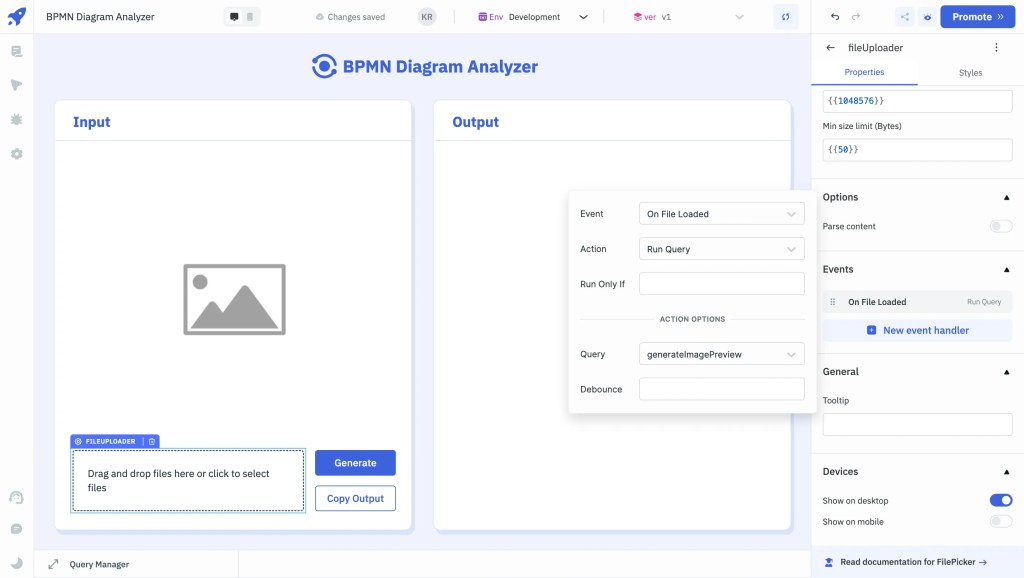The image size is (1024, 578).
Task: Open app settings gear in left sidebar
Action: 15,153
